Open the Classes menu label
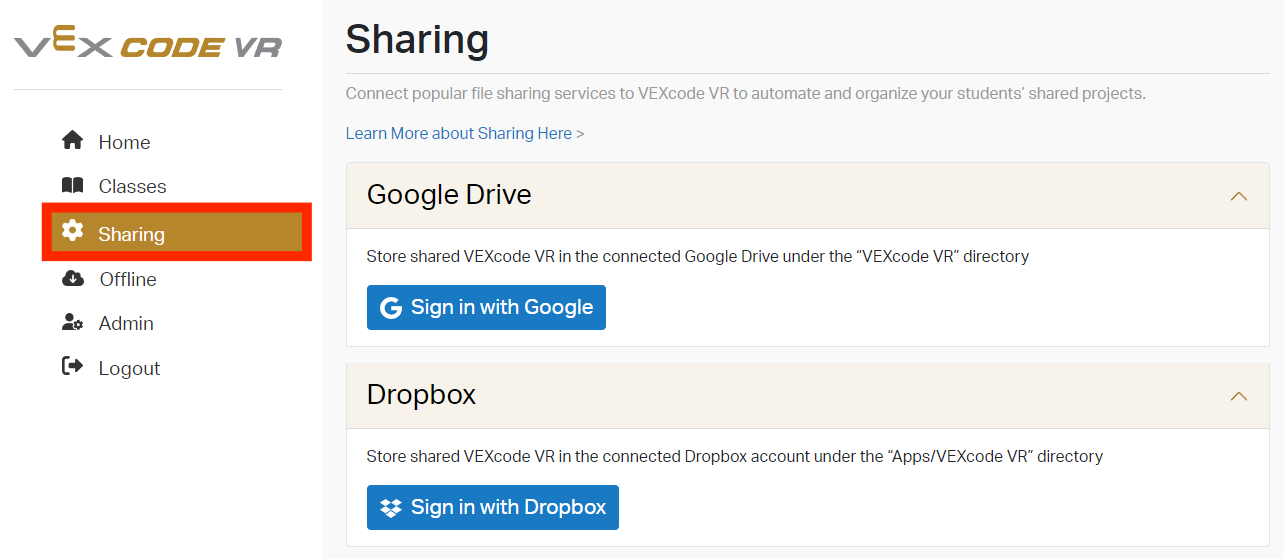 132,187
